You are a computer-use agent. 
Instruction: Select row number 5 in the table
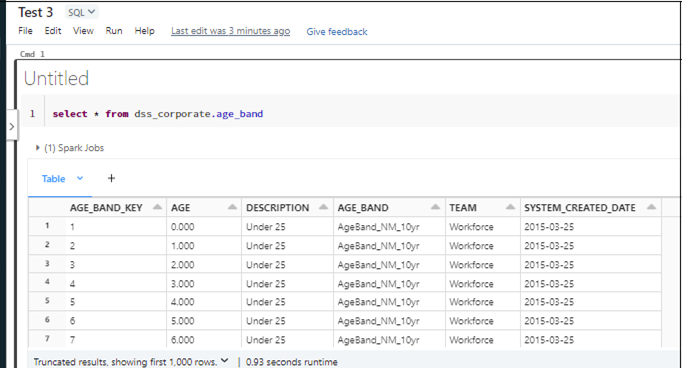pos(47,301)
